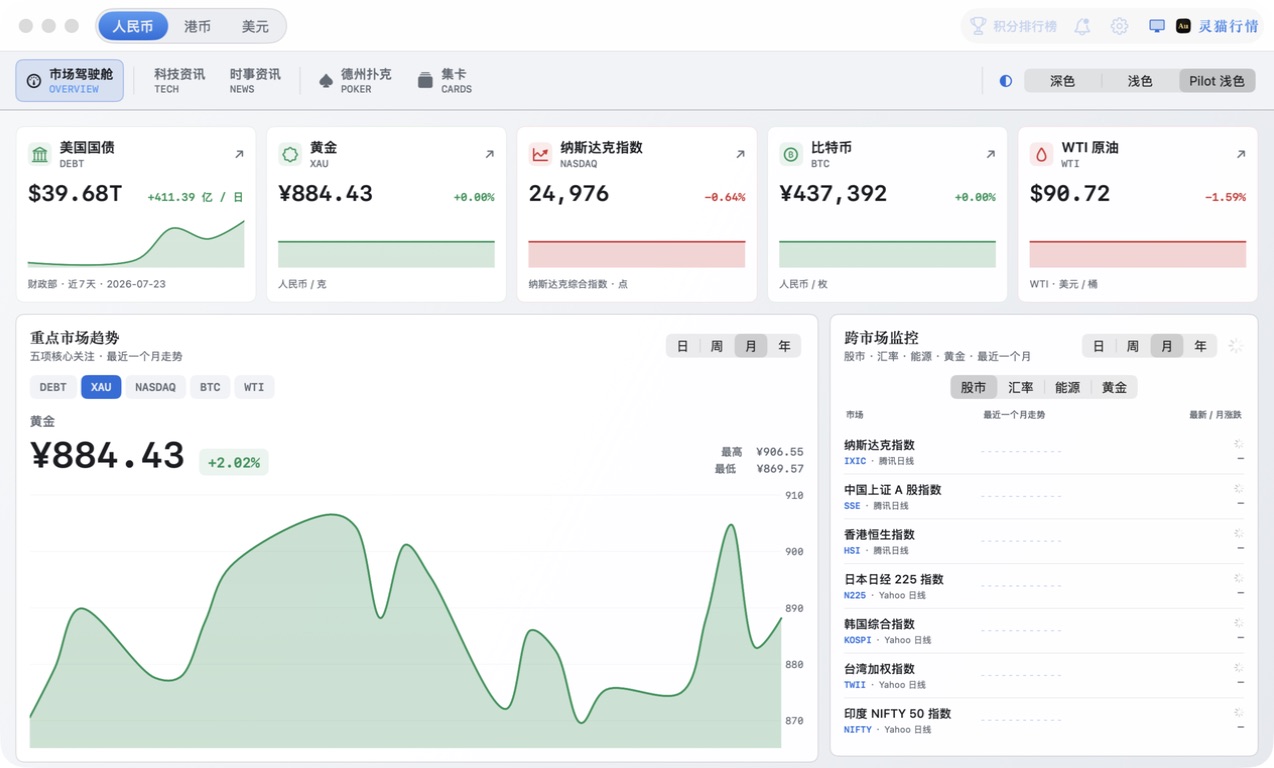Click the 台湾加权指数 TWII row

(x=1044, y=676)
